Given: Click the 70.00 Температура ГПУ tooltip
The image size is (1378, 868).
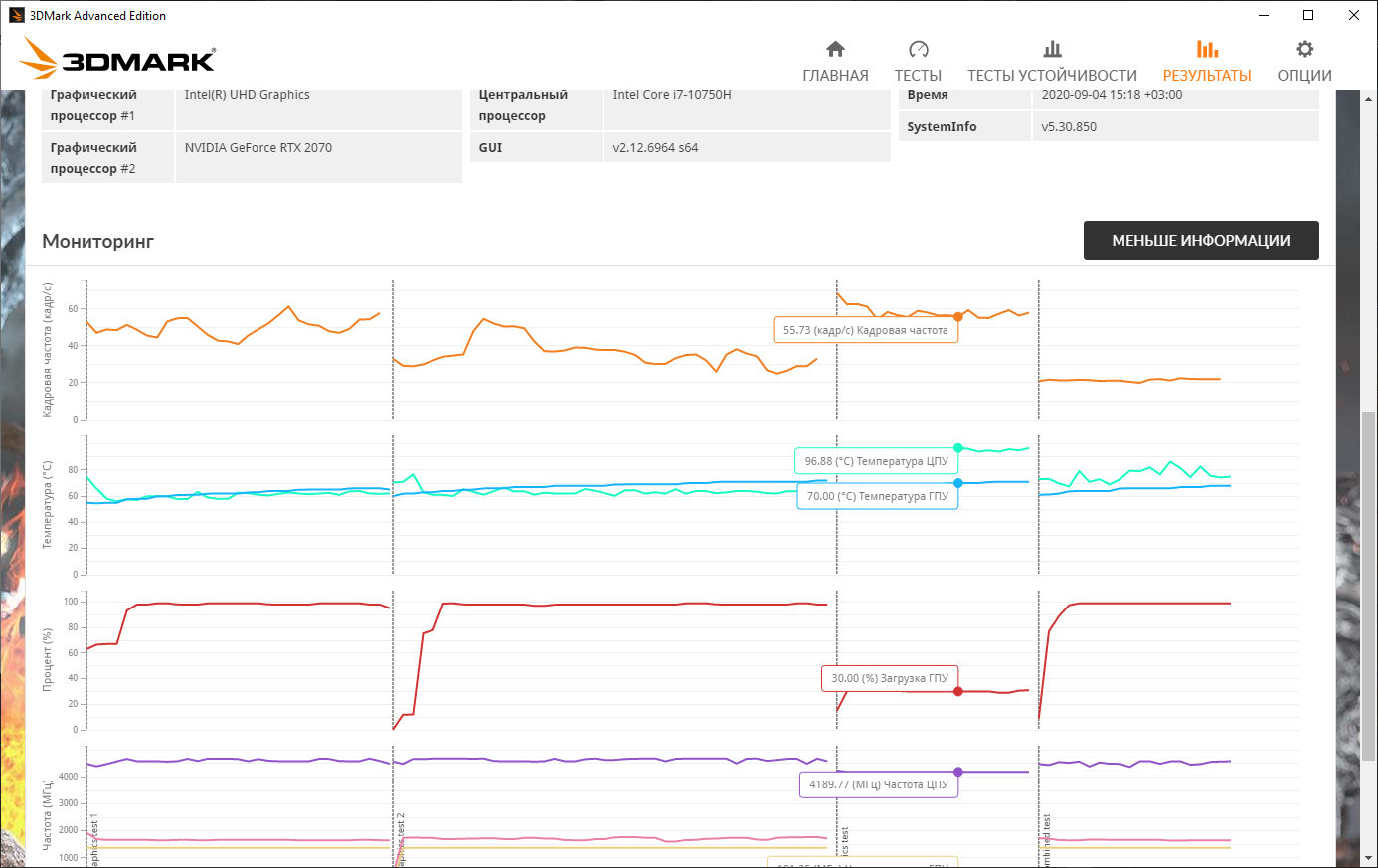Looking at the screenshot, I should pyautogui.click(x=878, y=496).
